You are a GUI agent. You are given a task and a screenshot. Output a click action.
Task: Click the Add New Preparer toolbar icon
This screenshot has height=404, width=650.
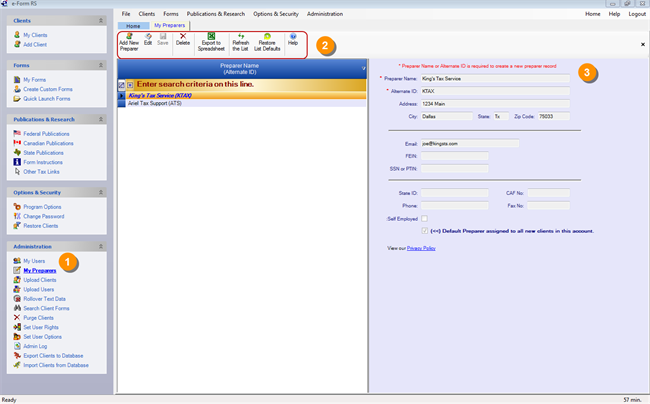tap(129, 40)
